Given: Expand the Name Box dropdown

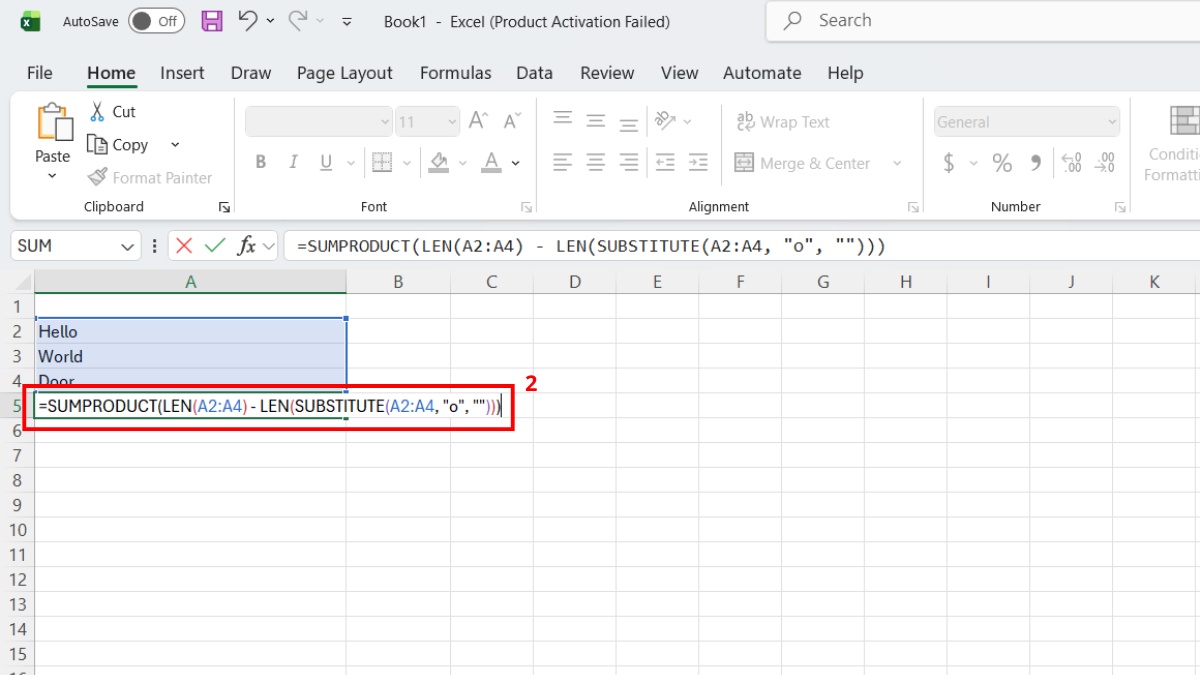Looking at the screenshot, I should click(127, 246).
